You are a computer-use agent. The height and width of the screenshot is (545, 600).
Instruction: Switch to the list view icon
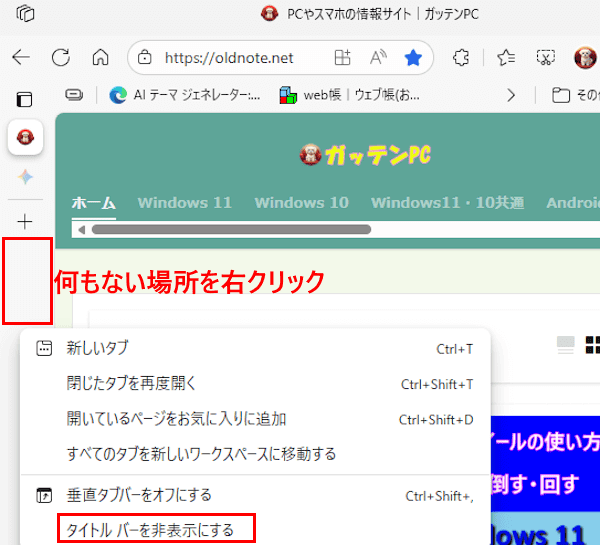click(565, 345)
